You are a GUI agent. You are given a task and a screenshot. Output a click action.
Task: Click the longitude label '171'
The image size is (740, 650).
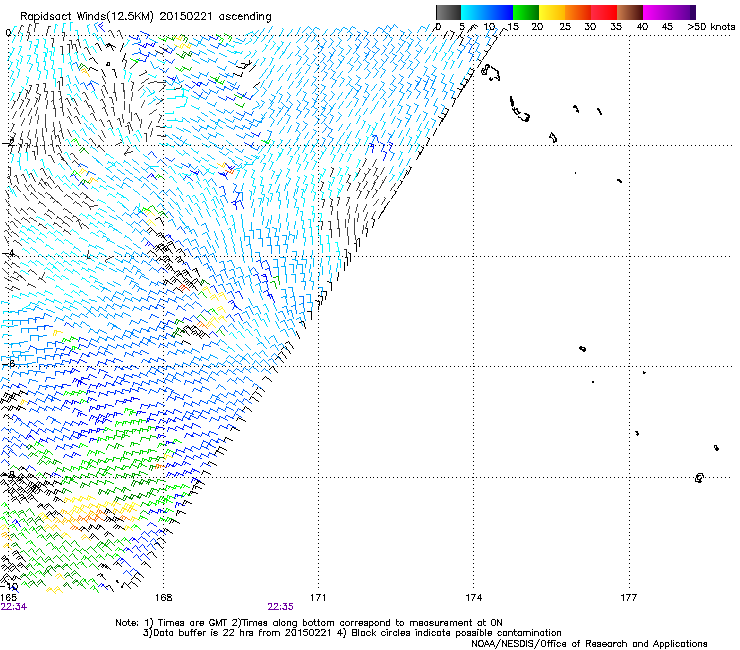coord(318,598)
